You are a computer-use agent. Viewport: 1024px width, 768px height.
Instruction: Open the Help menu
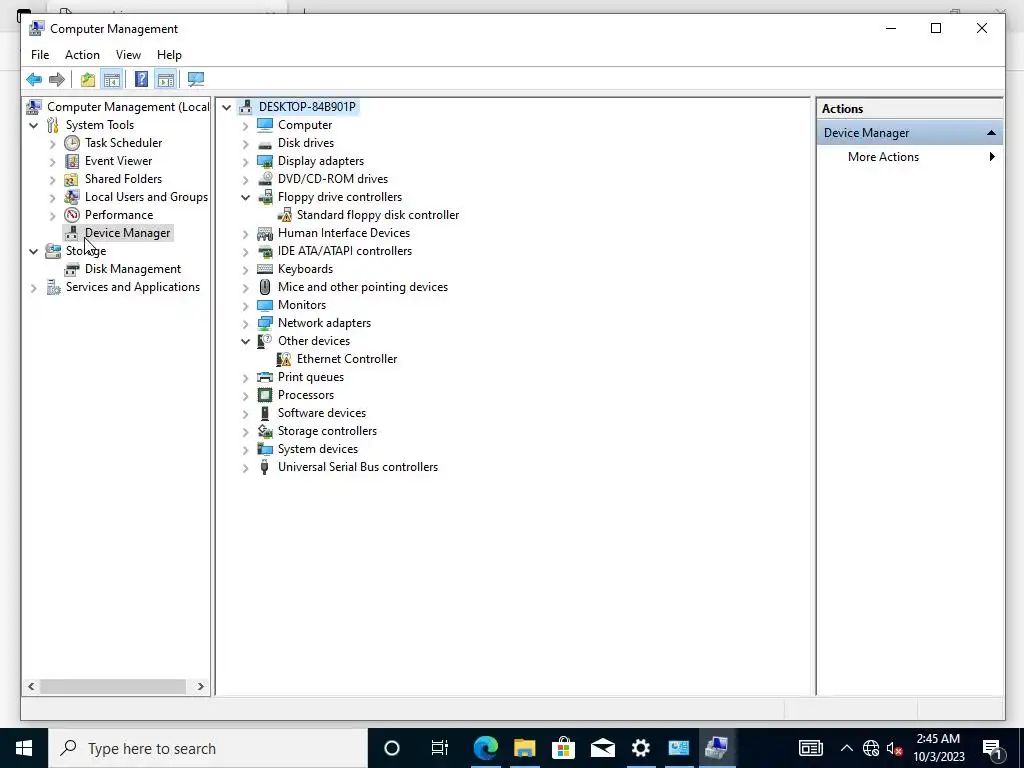169,55
